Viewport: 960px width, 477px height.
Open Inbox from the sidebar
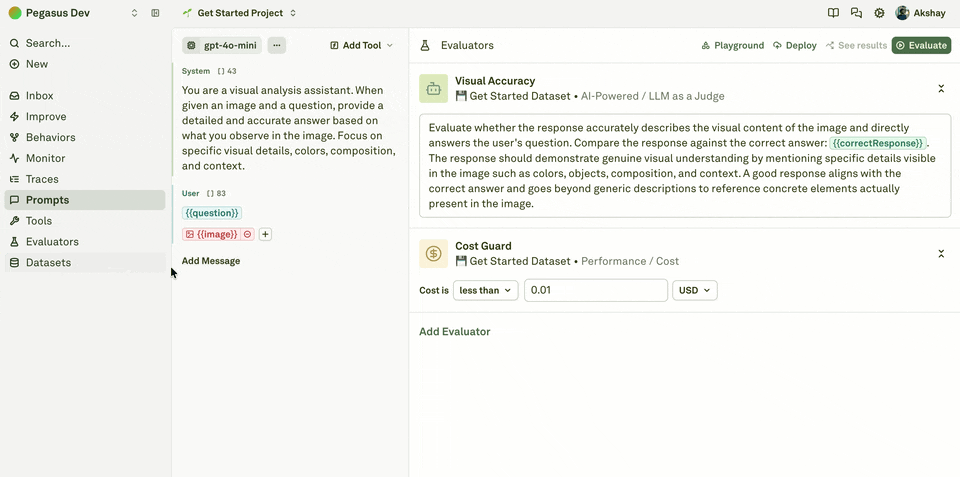click(84, 96)
